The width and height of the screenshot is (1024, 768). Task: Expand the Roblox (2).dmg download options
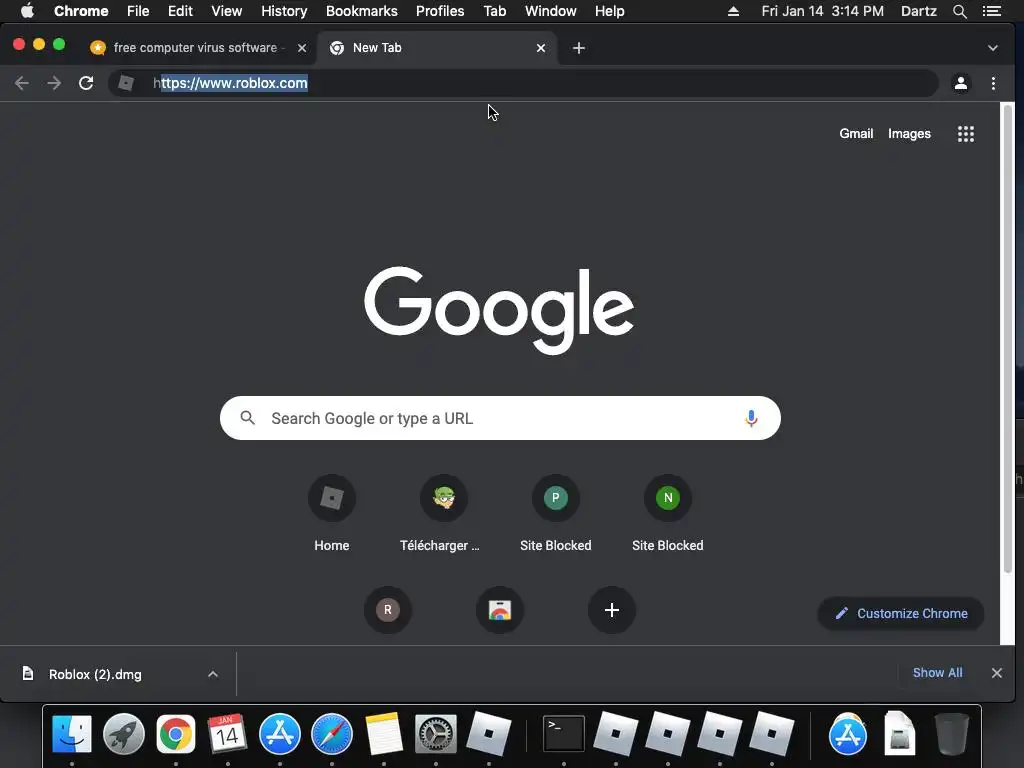coord(213,674)
